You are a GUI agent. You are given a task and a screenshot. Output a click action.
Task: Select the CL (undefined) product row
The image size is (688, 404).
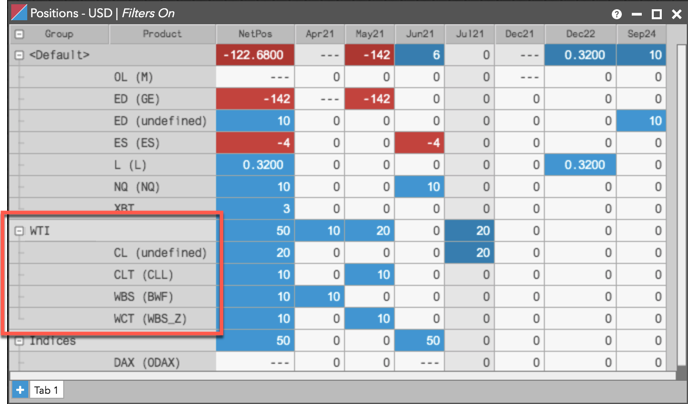coord(160,253)
